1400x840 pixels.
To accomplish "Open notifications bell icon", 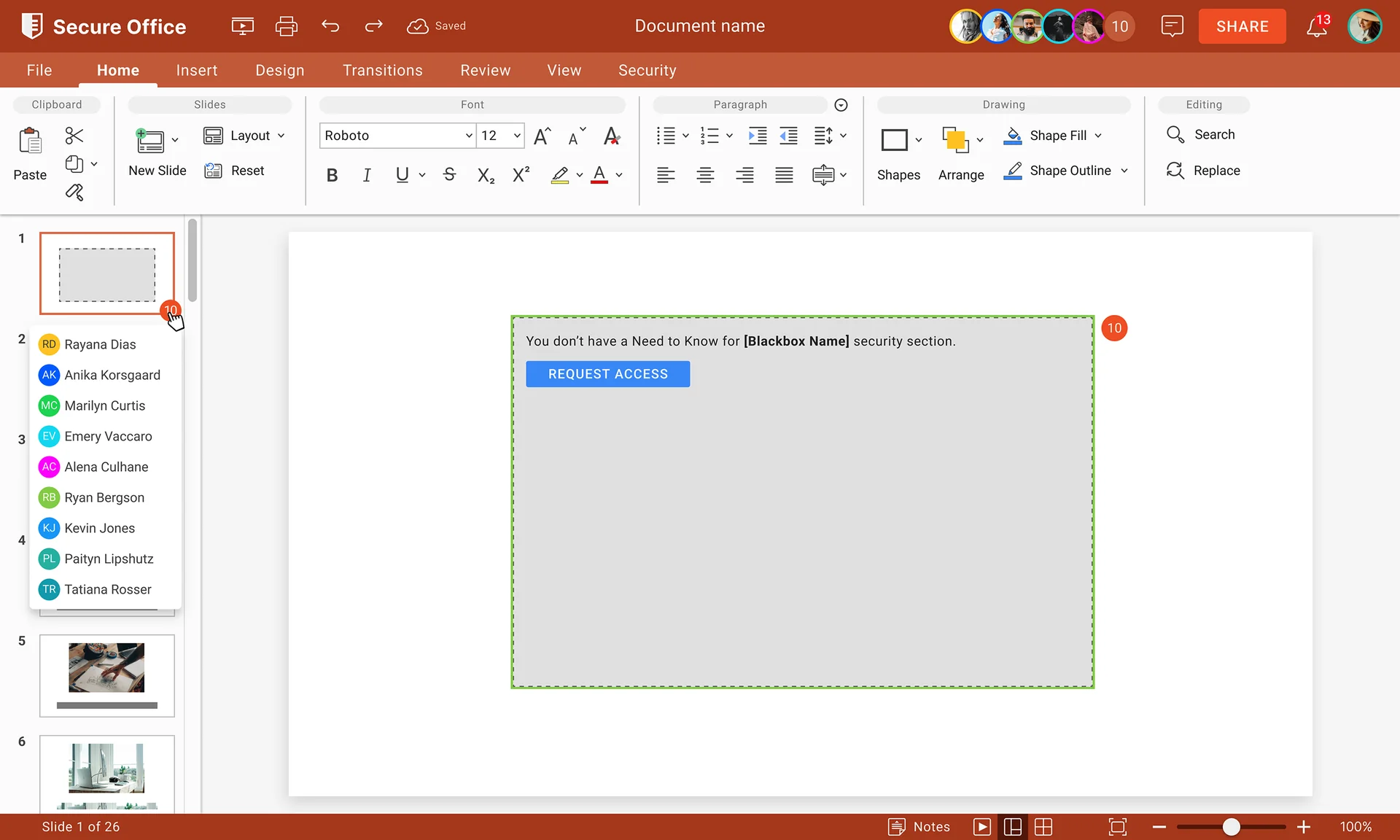I will tap(1317, 27).
